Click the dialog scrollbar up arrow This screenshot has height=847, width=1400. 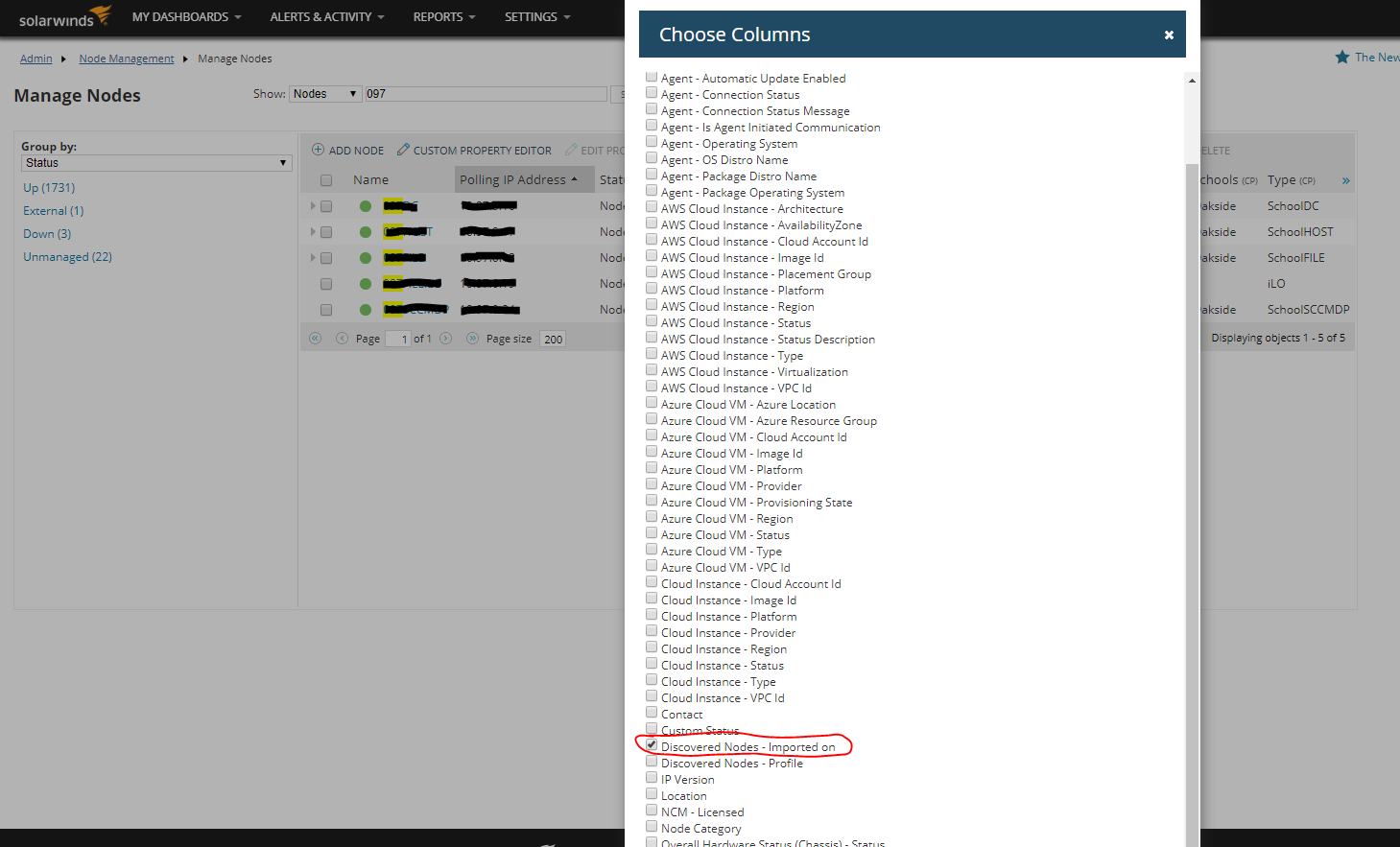tap(1192, 81)
